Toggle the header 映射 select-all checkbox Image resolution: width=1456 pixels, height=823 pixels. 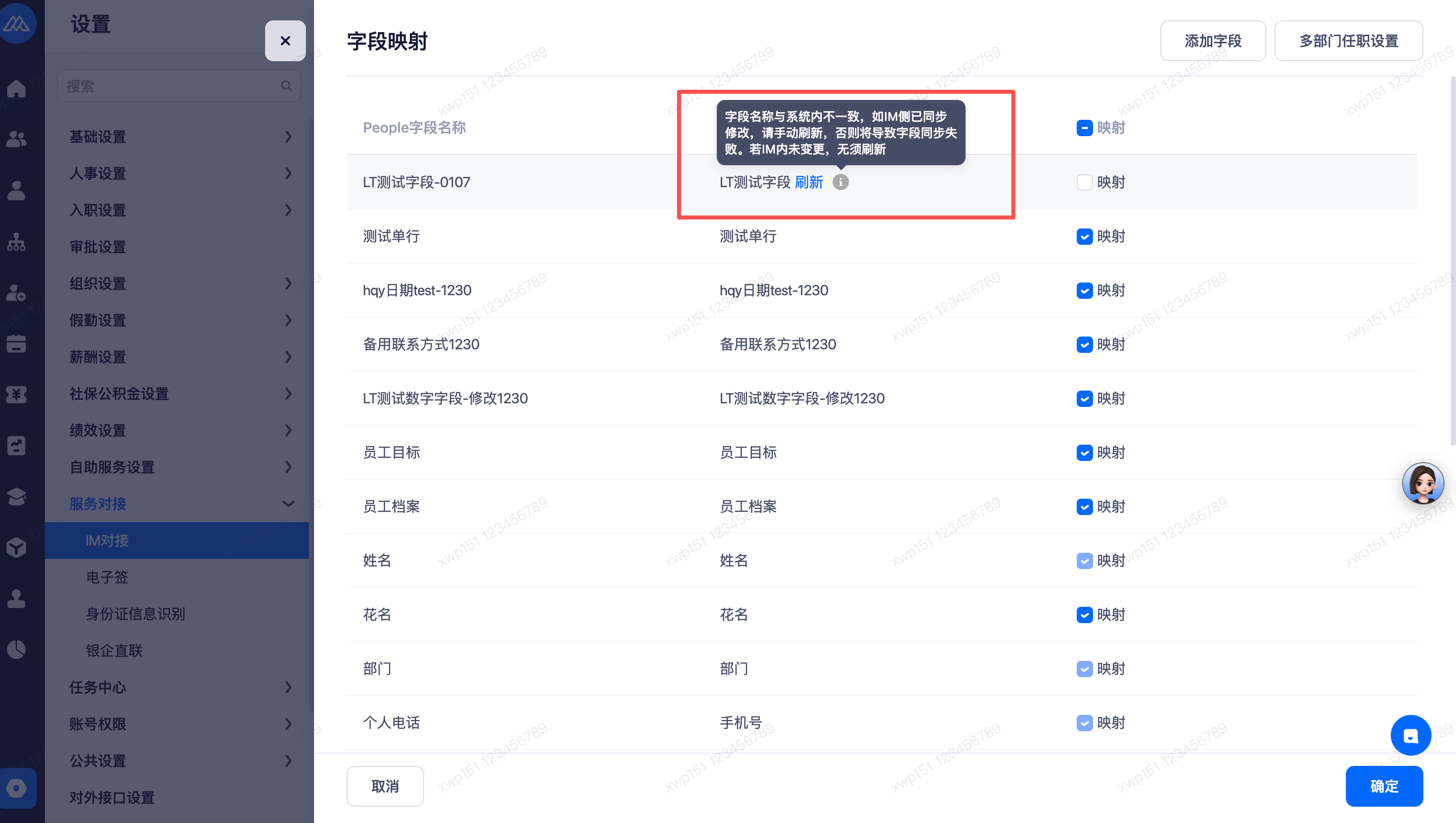(1084, 128)
